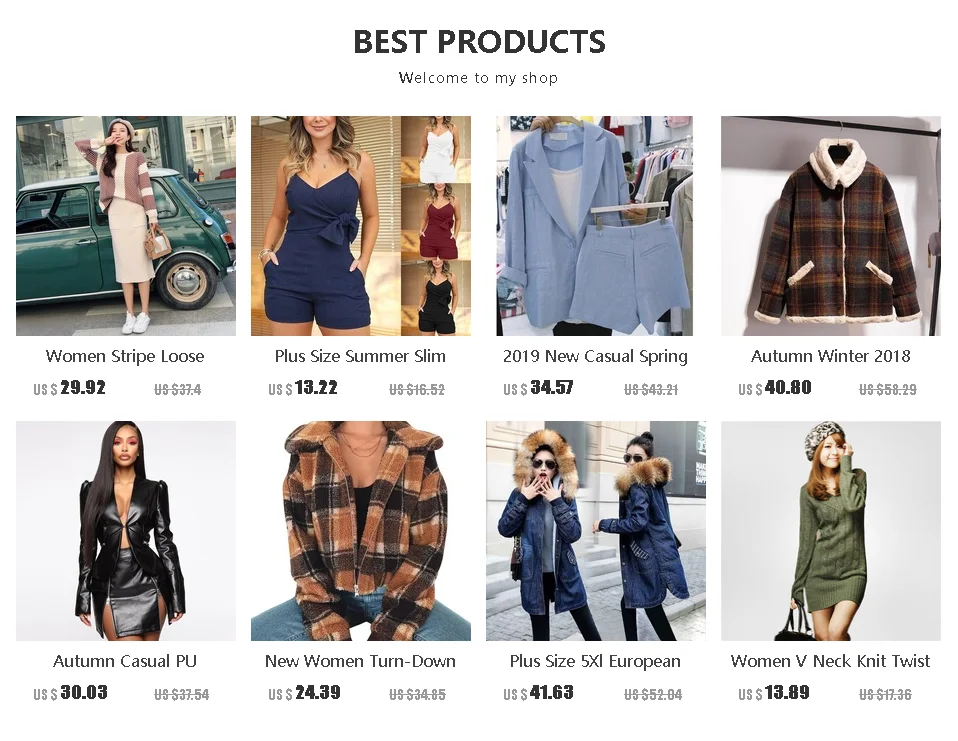This screenshot has width=958, height=741.
Task: Click the Plus Size 5Xl European title
Action: (595, 661)
